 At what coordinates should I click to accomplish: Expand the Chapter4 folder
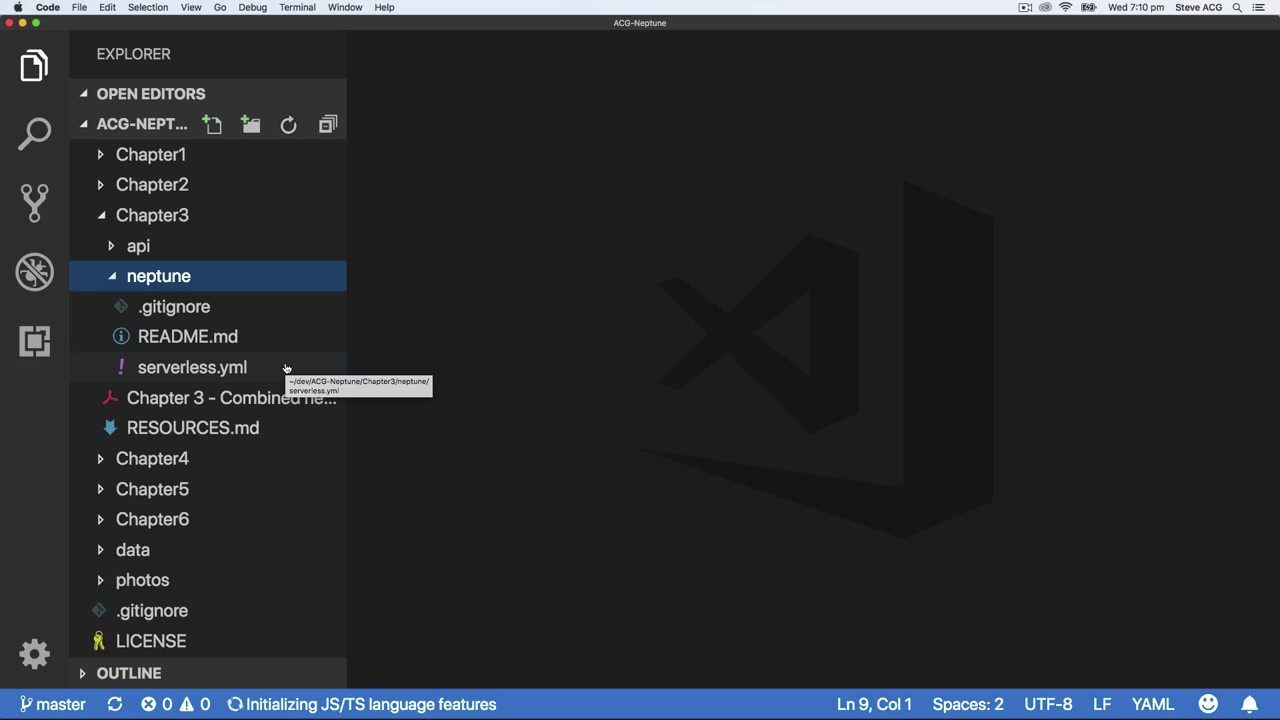(x=208, y=458)
